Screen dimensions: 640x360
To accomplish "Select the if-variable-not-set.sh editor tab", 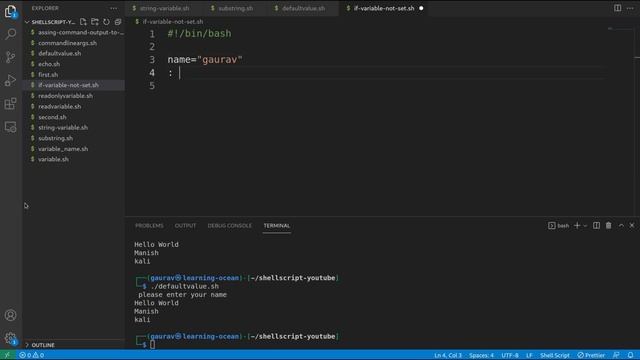I will coord(384,8).
